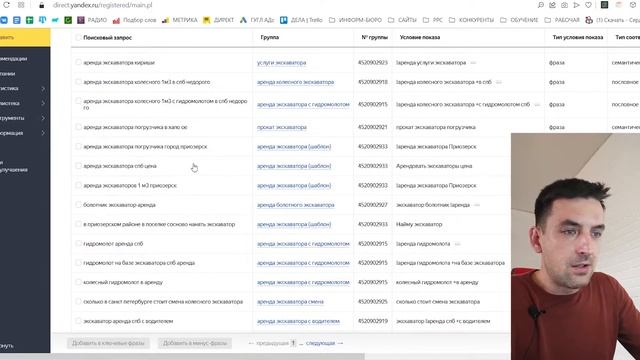
Task: Open the РАБОЧАЯ bookmarks folder
Action: 562,20
